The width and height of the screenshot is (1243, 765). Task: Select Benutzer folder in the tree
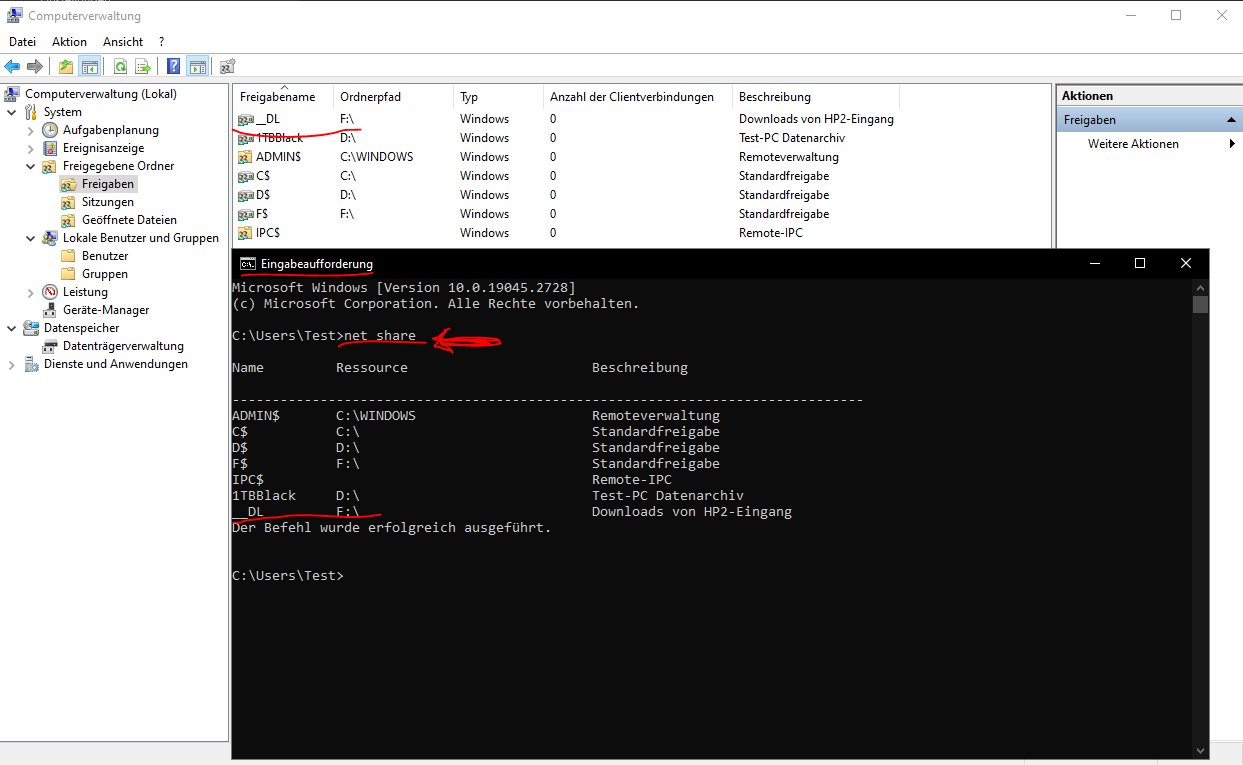click(x=105, y=256)
